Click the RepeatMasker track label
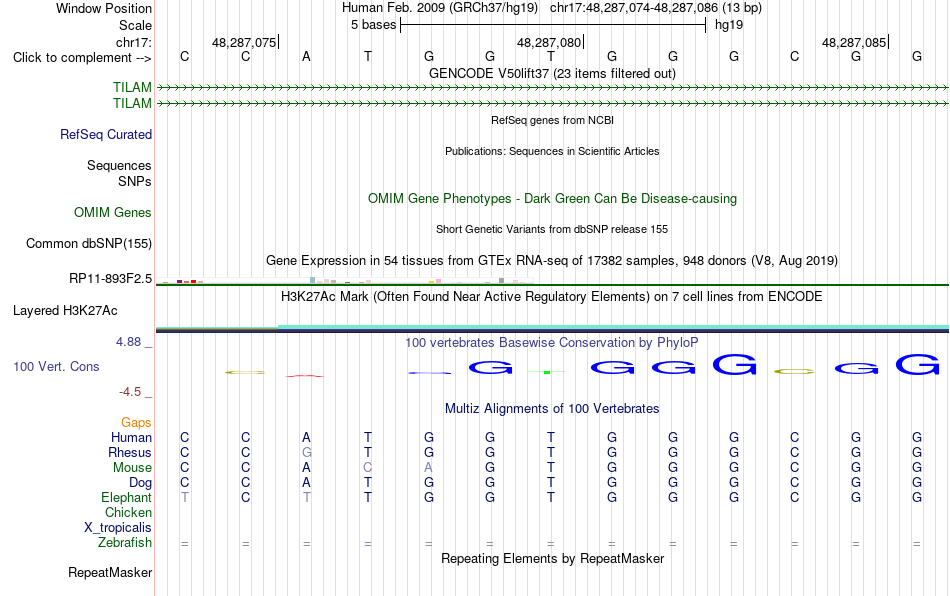 coord(110,572)
